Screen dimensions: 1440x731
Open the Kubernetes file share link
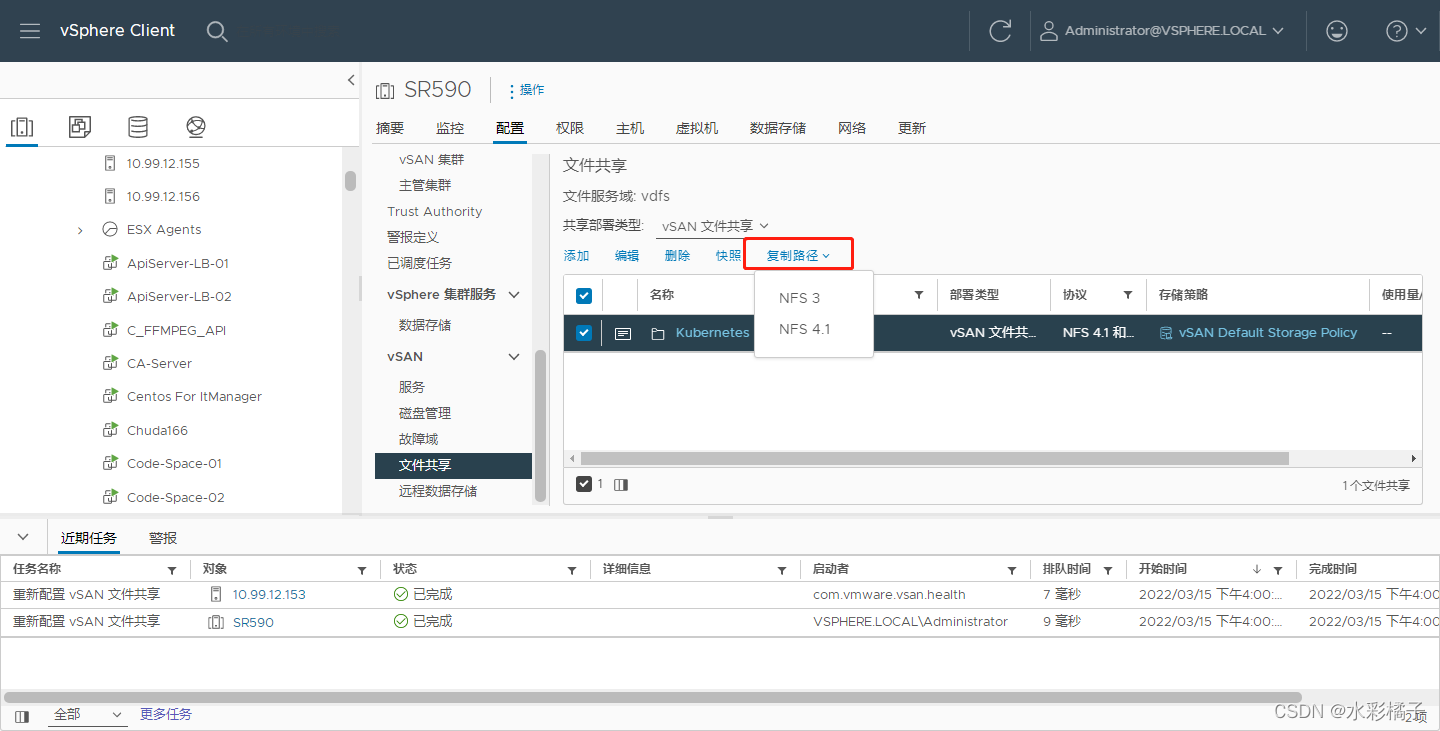(712, 333)
